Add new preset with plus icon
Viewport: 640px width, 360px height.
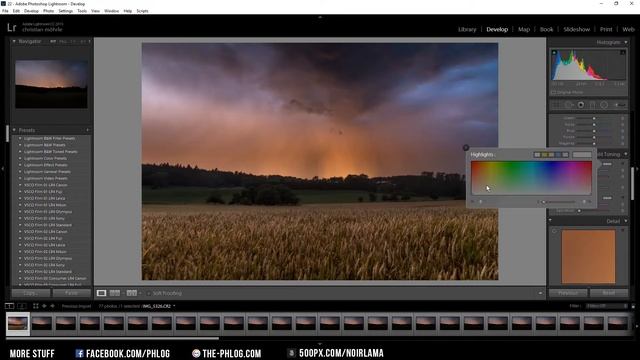(x=88, y=130)
